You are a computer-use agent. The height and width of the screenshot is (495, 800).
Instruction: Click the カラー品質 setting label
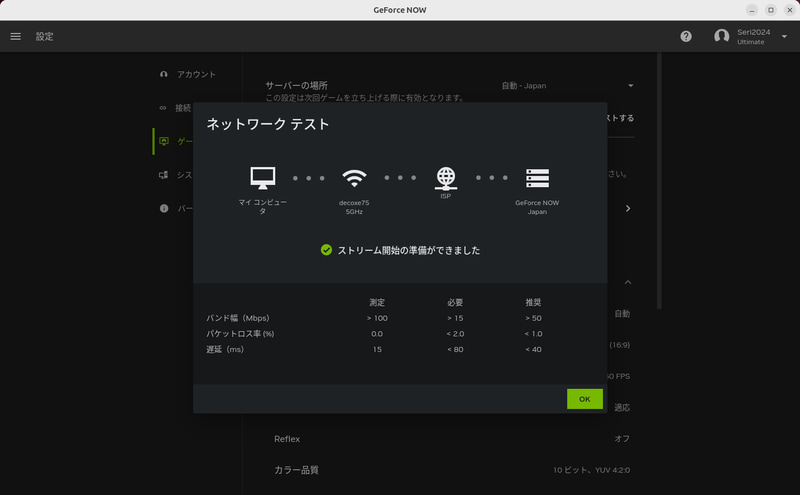[x=296, y=470]
